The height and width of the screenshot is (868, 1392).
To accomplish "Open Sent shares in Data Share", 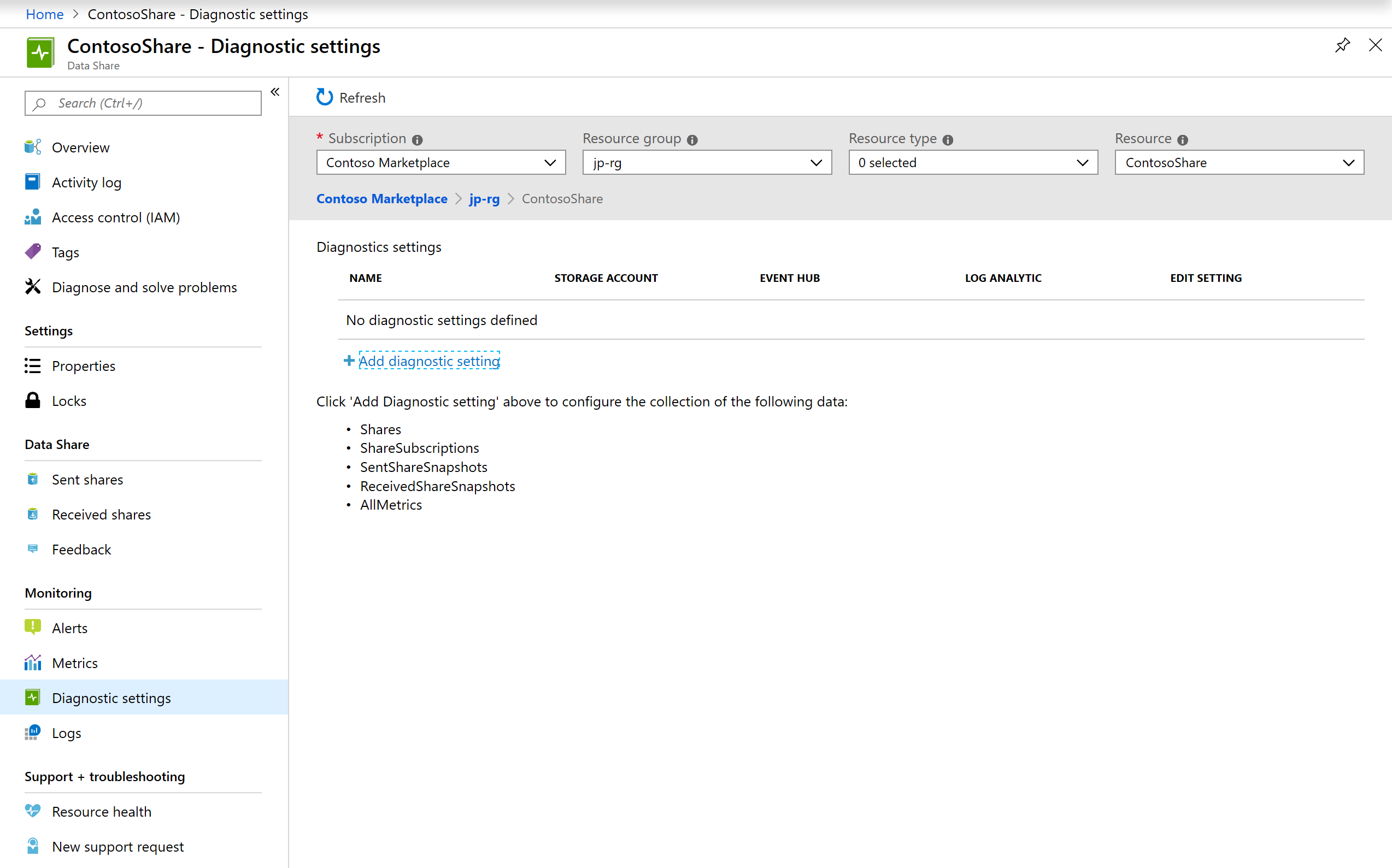I will pos(88,479).
